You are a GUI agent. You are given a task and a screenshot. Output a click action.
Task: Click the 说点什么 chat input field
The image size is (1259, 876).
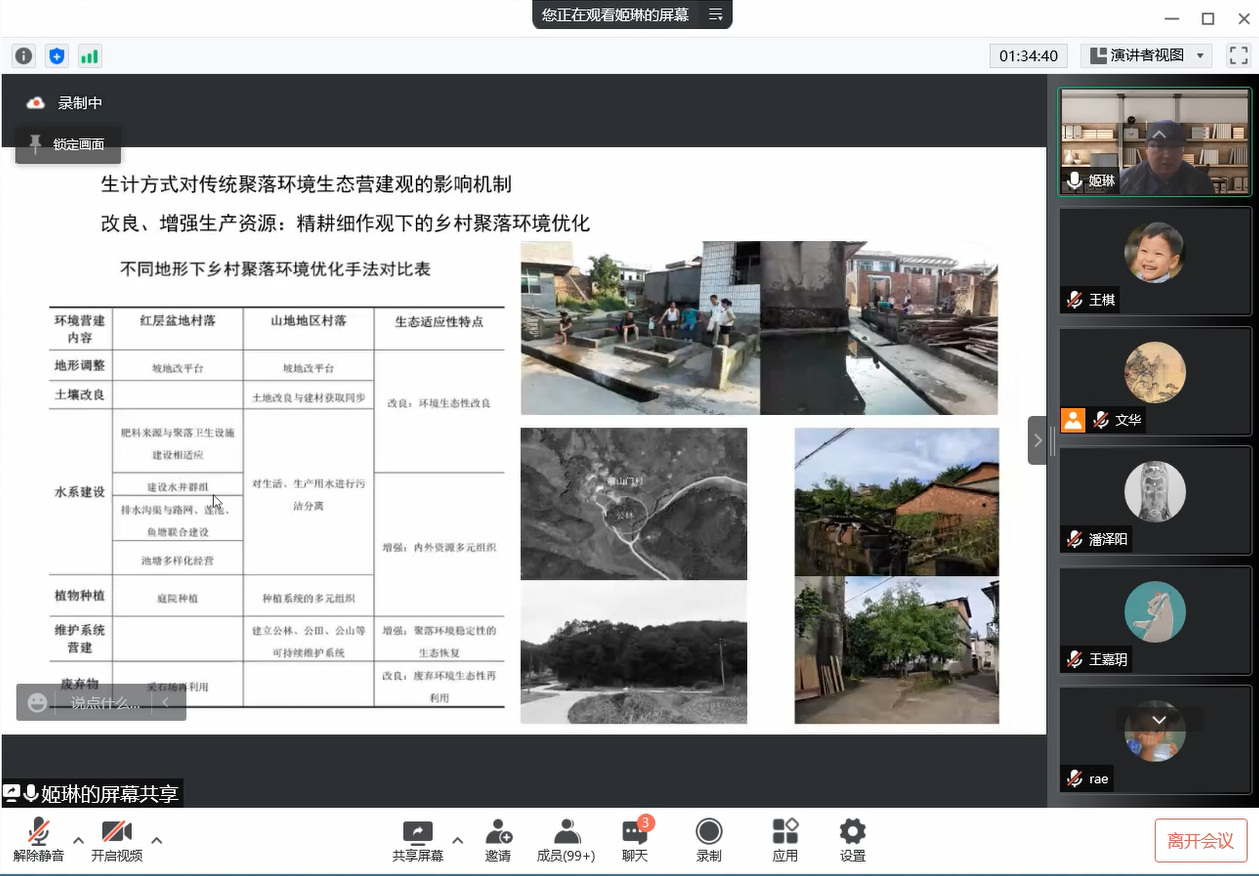(105, 703)
